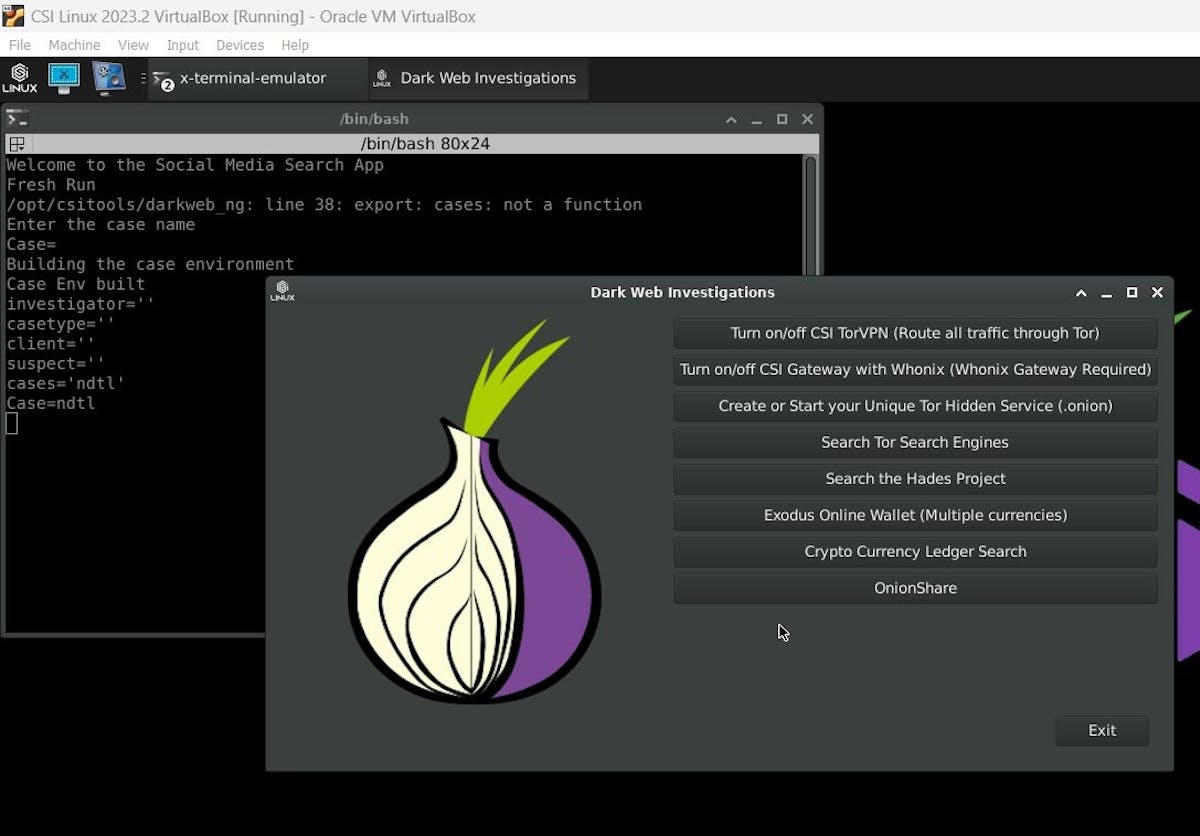Image resolution: width=1200 pixels, height=836 pixels.
Task: Open the Devices menu
Action: (x=240, y=45)
